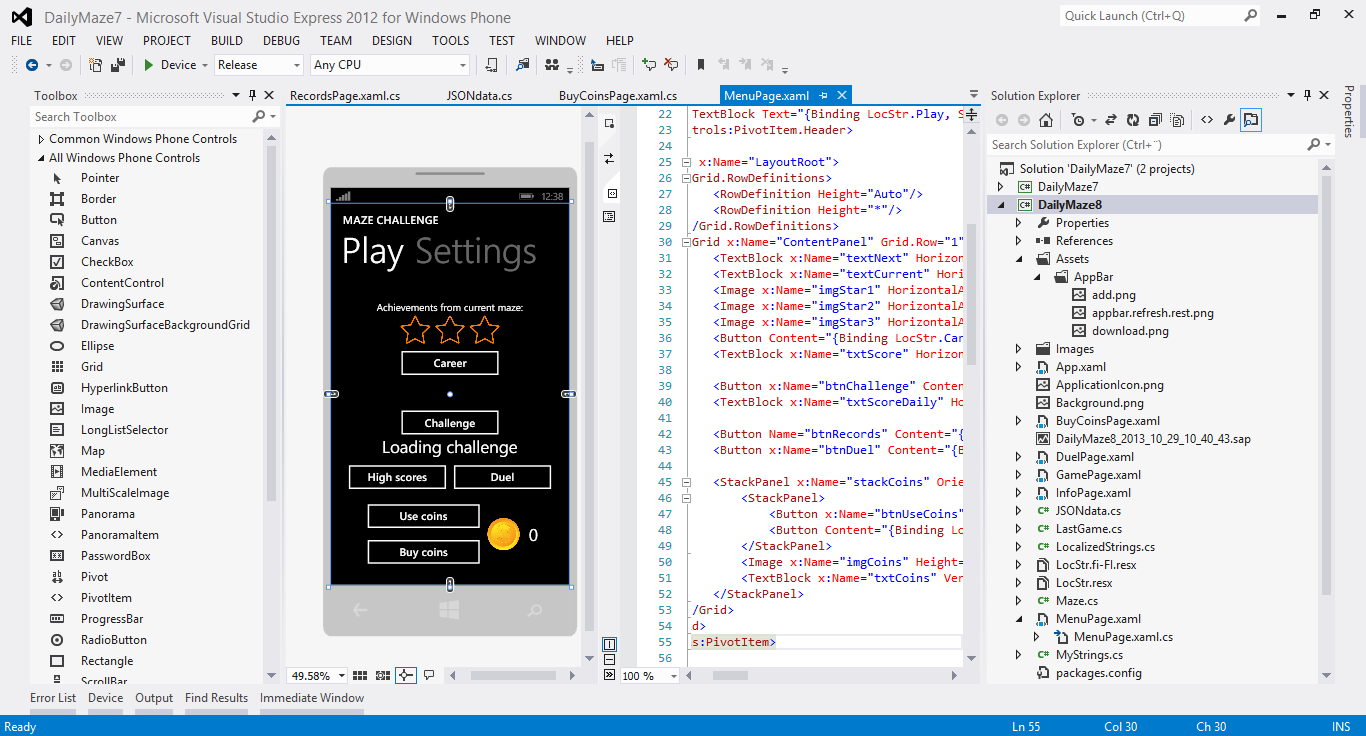Toggle auto-hide pin on Solution Explorer panel
Screen dimensions: 1366x736
click(x=1306, y=96)
